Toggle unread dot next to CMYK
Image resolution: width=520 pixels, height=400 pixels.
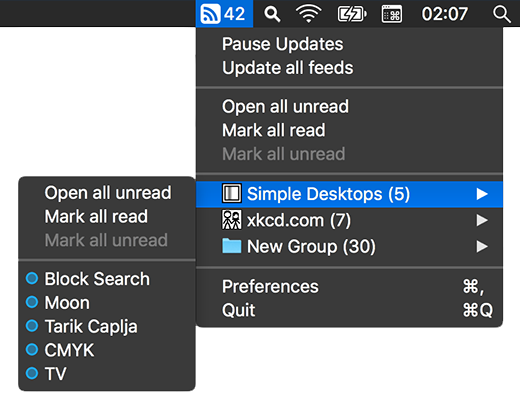(x=32, y=350)
